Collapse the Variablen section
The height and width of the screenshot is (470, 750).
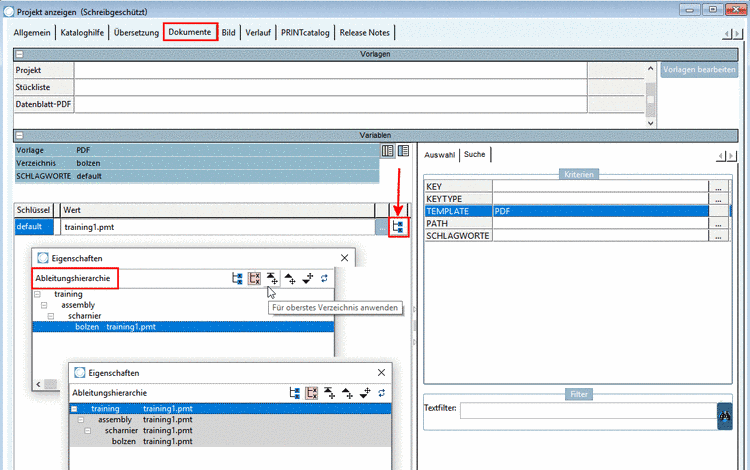click(x=19, y=135)
